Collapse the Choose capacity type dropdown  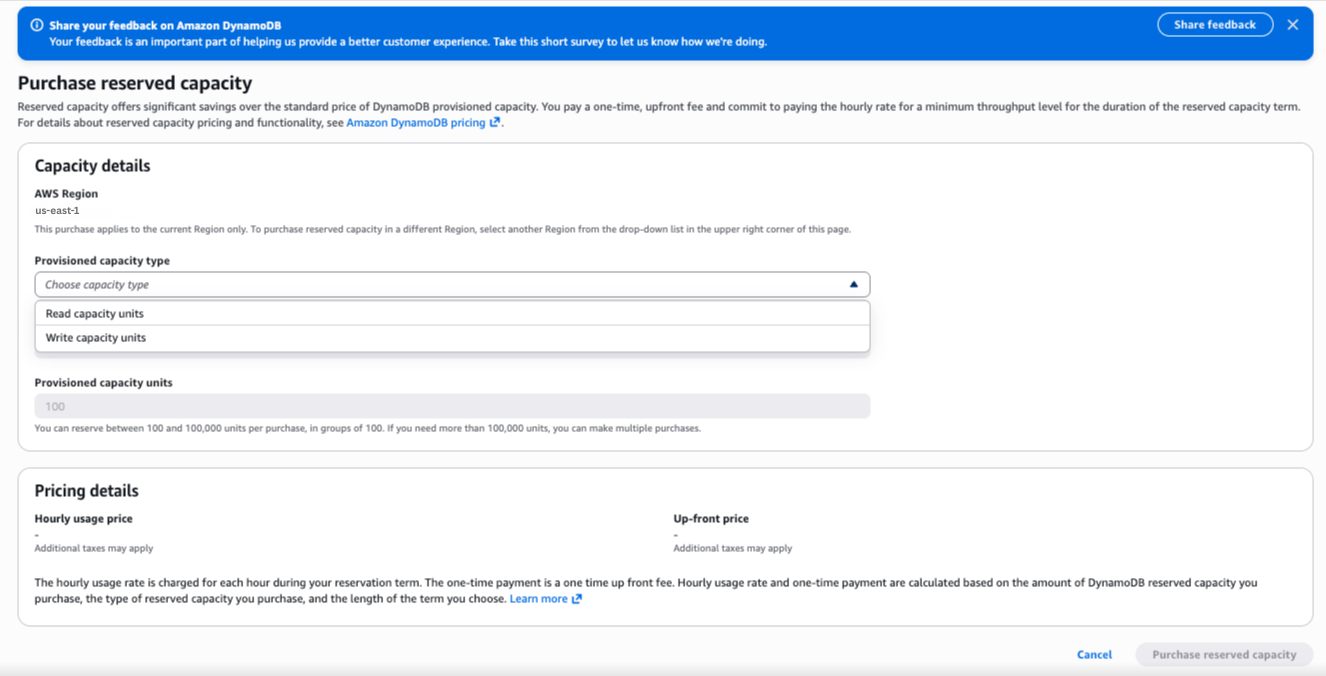[x=452, y=285]
